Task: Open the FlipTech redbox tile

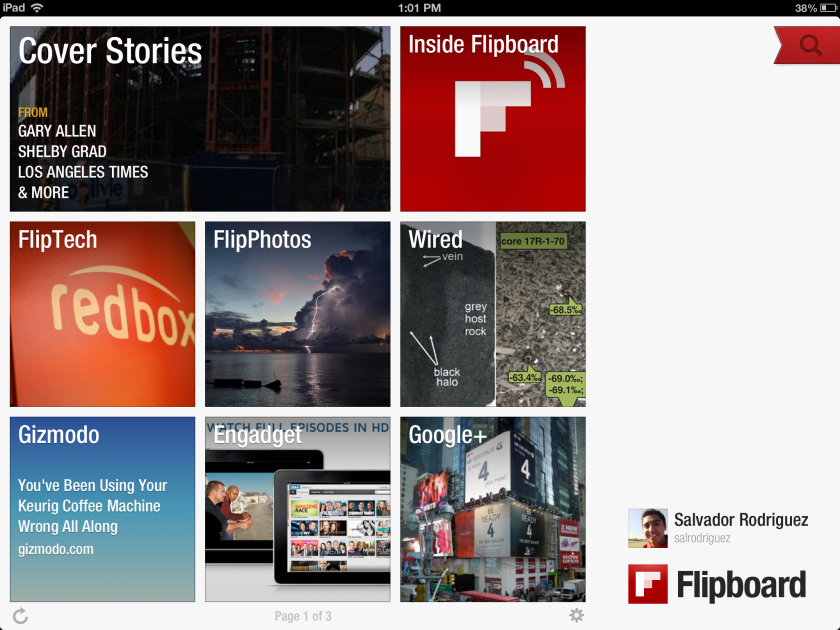Action: click(102, 314)
